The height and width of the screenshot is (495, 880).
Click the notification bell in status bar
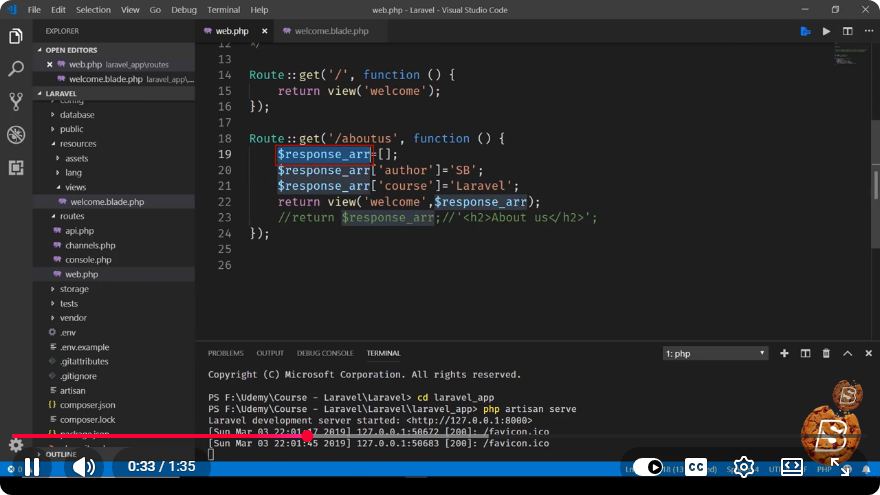pos(867,469)
